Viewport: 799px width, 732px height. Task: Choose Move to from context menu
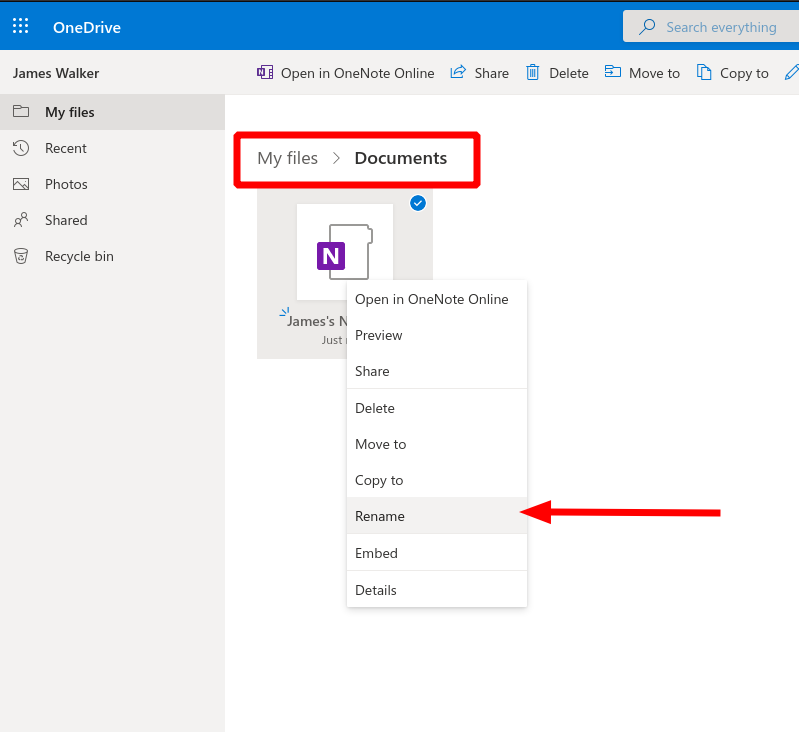tap(437, 444)
